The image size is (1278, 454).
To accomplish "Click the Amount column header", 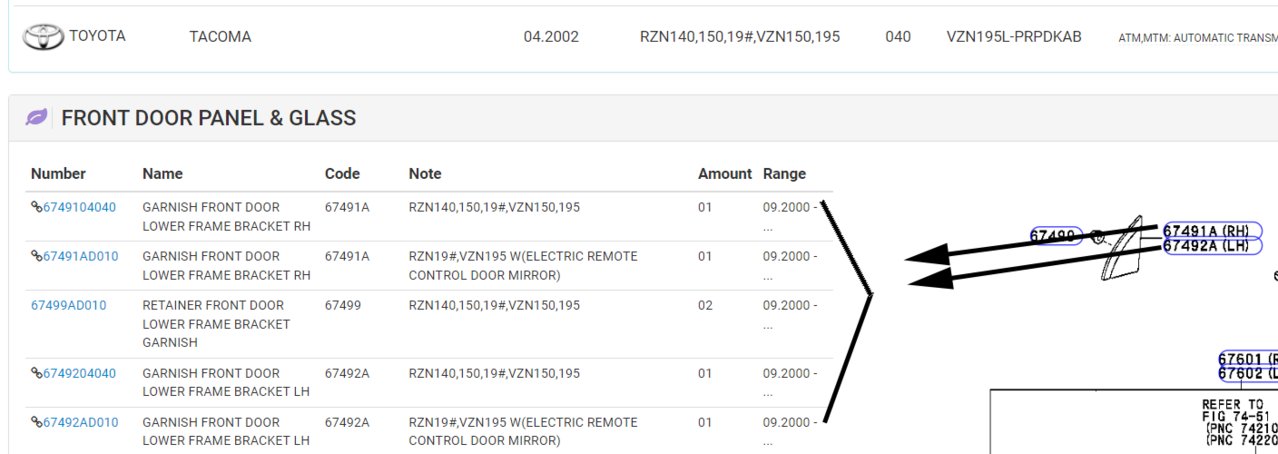I will 725,174.
